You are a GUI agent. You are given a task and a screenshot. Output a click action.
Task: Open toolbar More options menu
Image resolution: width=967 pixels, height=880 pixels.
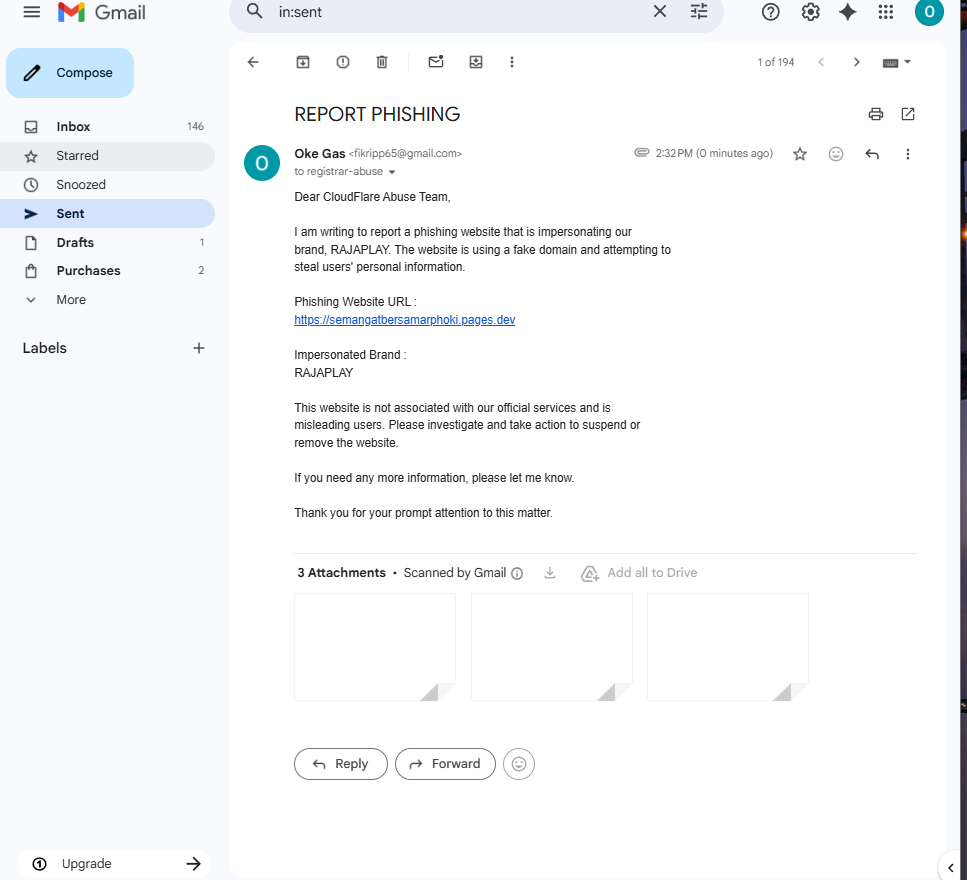(x=511, y=62)
